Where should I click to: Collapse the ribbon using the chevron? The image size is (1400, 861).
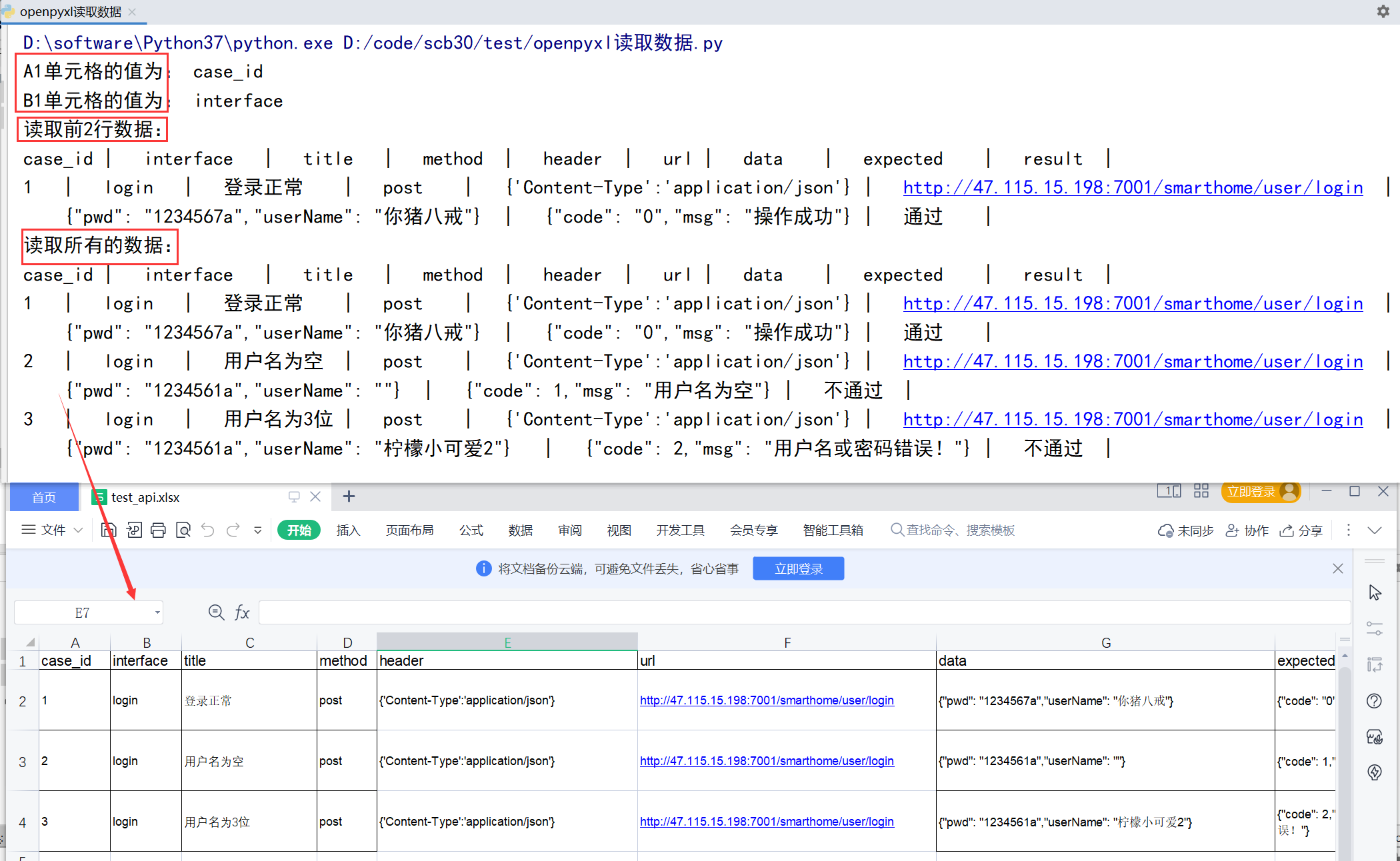(1375, 530)
